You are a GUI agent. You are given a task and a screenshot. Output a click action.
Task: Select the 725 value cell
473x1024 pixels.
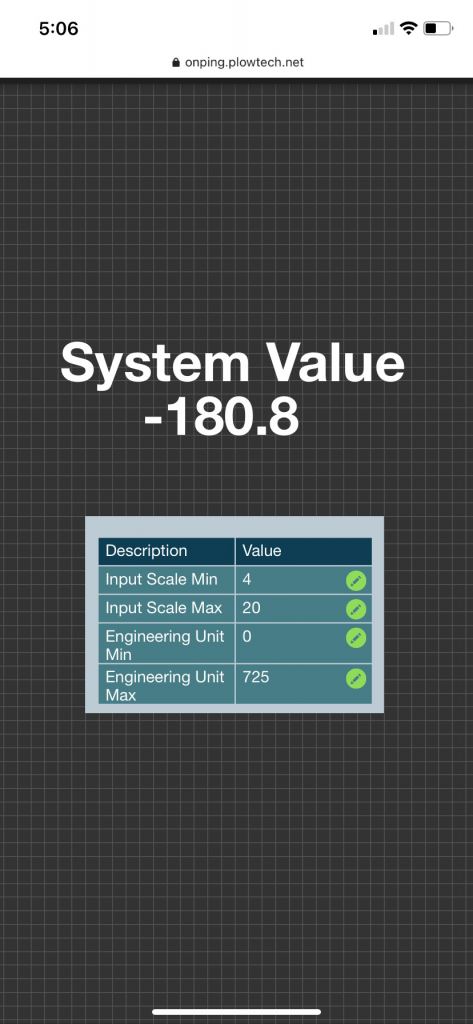coord(304,684)
